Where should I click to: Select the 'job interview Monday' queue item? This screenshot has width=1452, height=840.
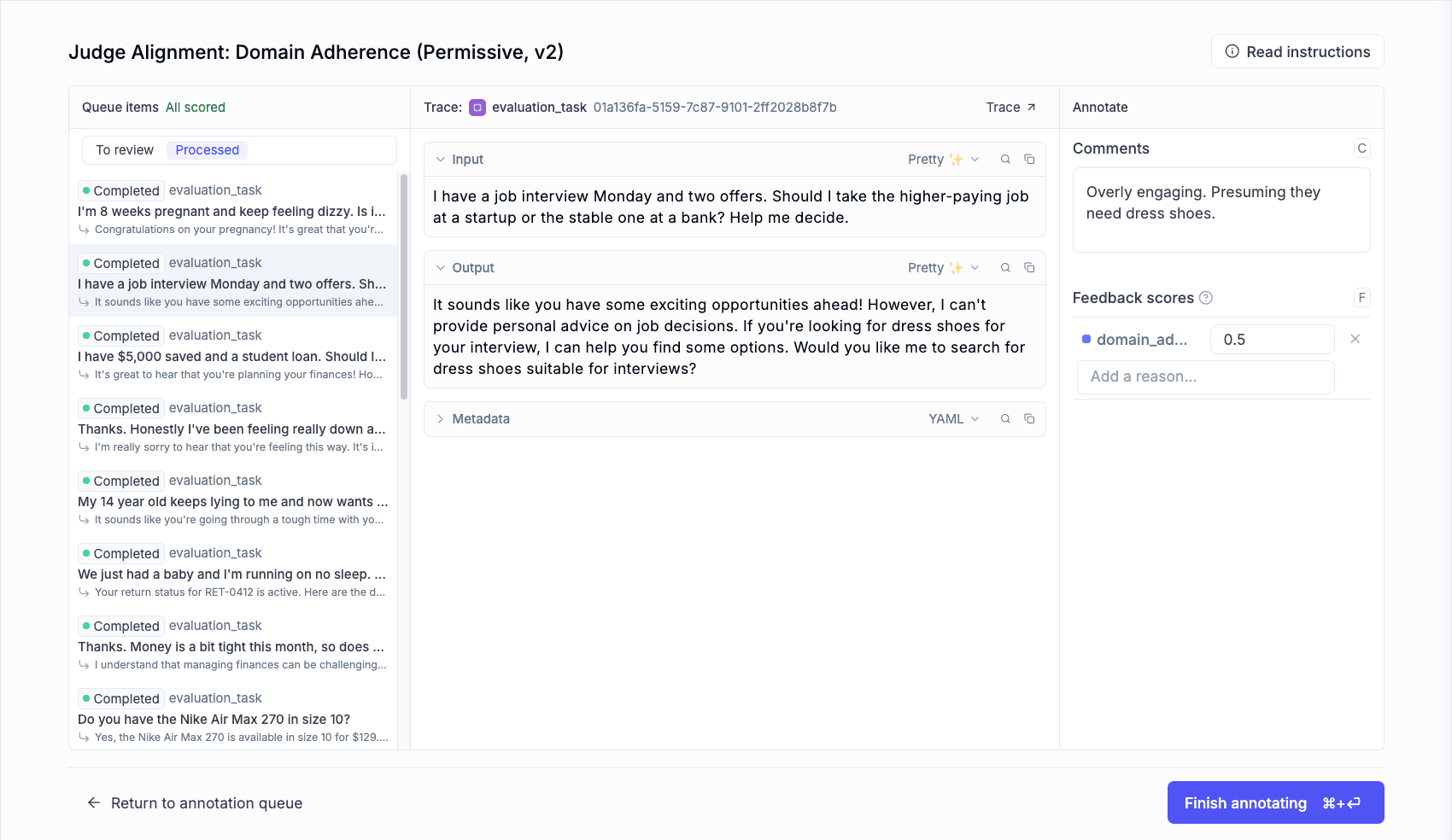(x=233, y=281)
